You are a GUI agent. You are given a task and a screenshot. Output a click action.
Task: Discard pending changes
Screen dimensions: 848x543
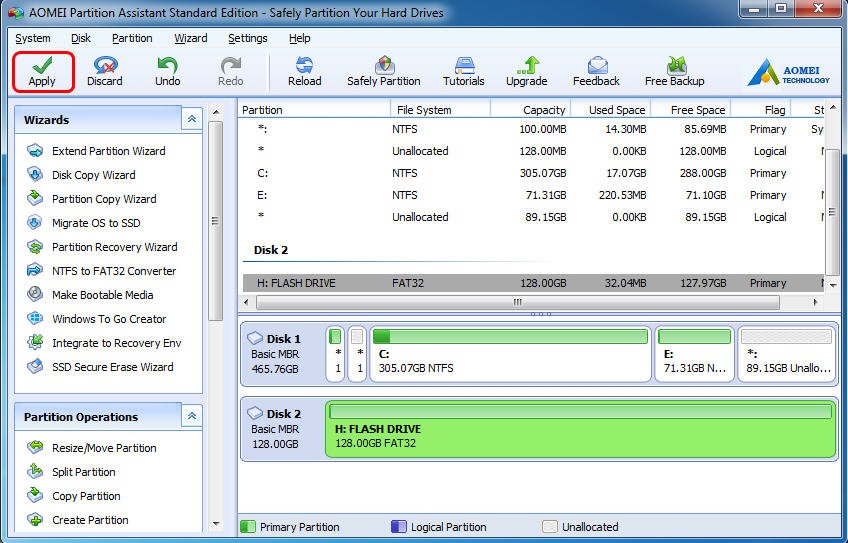pyautogui.click(x=105, y=72)
